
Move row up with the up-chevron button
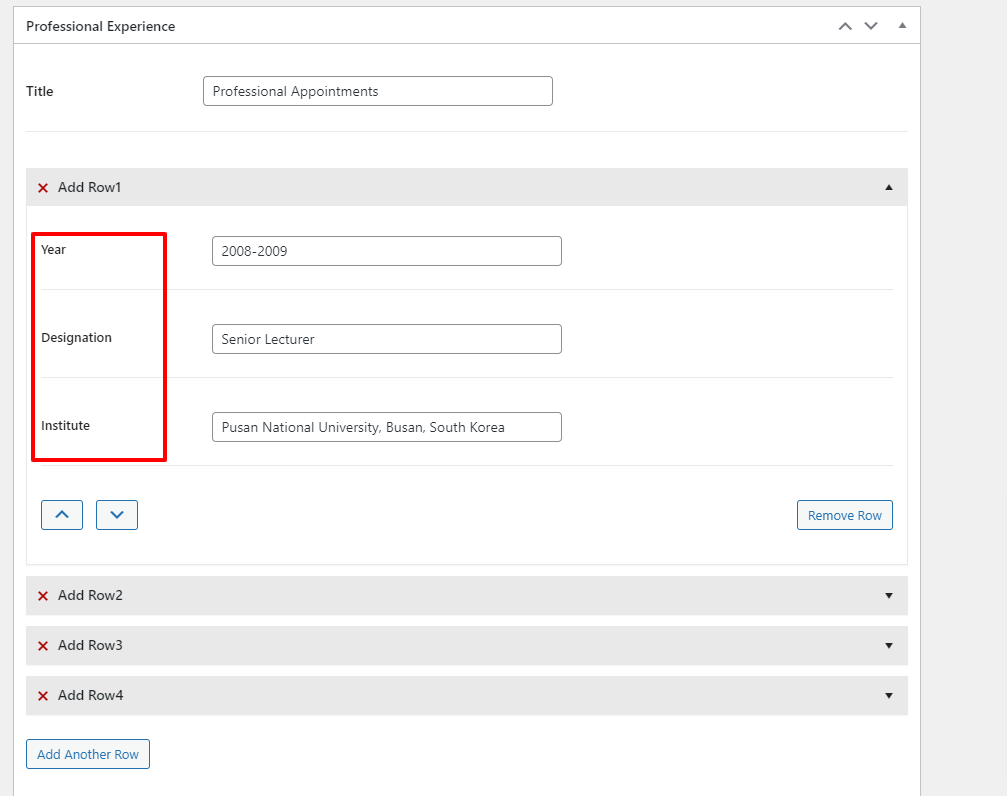[62, 515]
